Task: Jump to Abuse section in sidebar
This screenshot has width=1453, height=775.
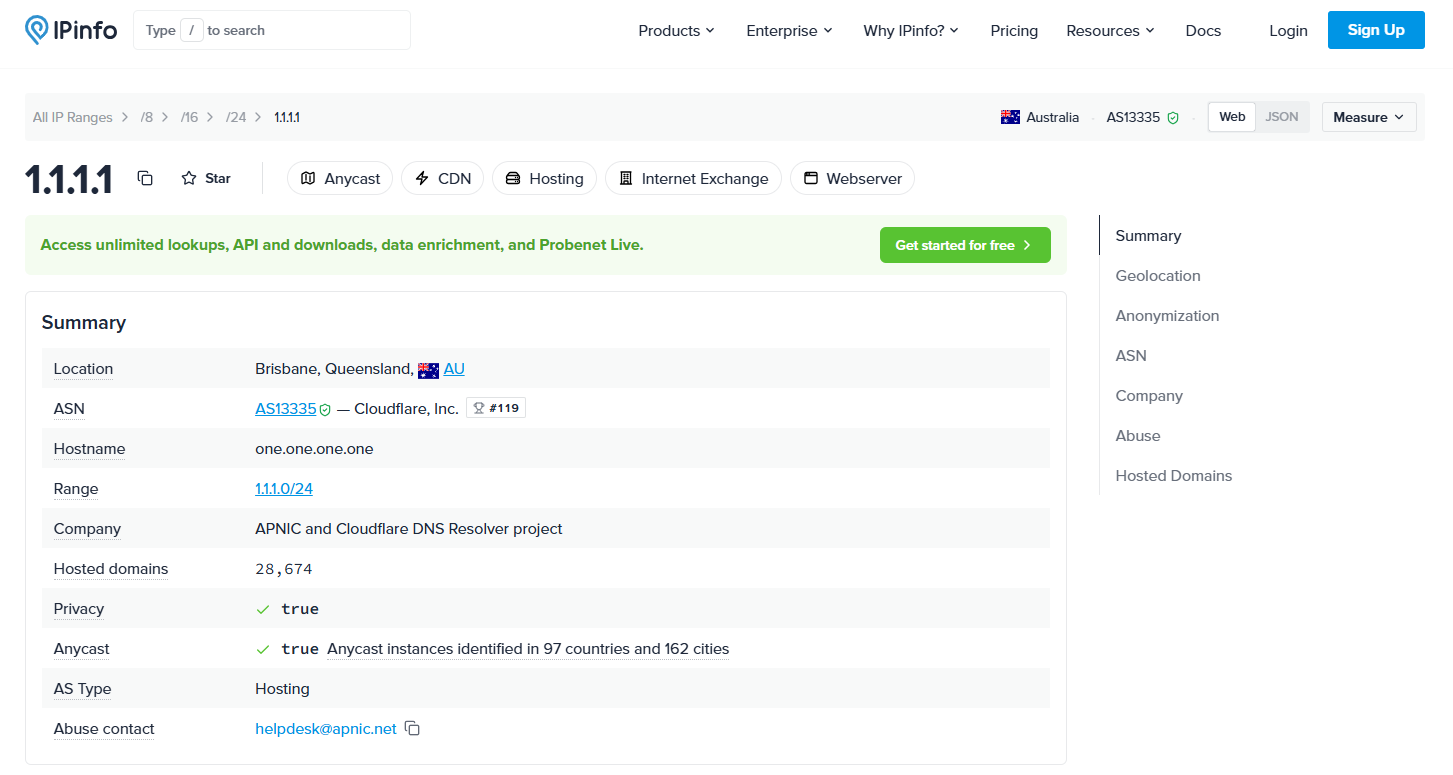Action: (x=1138, y=436)
